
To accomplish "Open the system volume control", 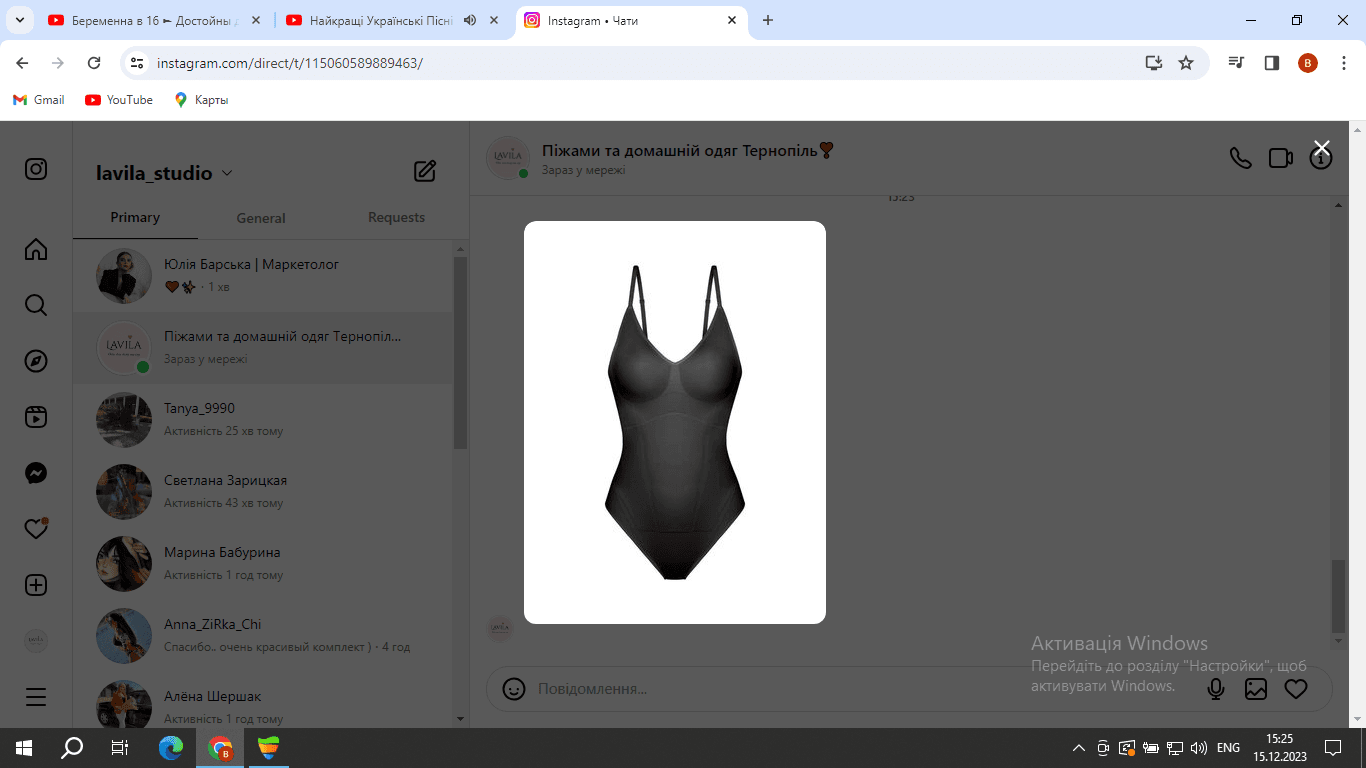I will (x=1200, y=748).
